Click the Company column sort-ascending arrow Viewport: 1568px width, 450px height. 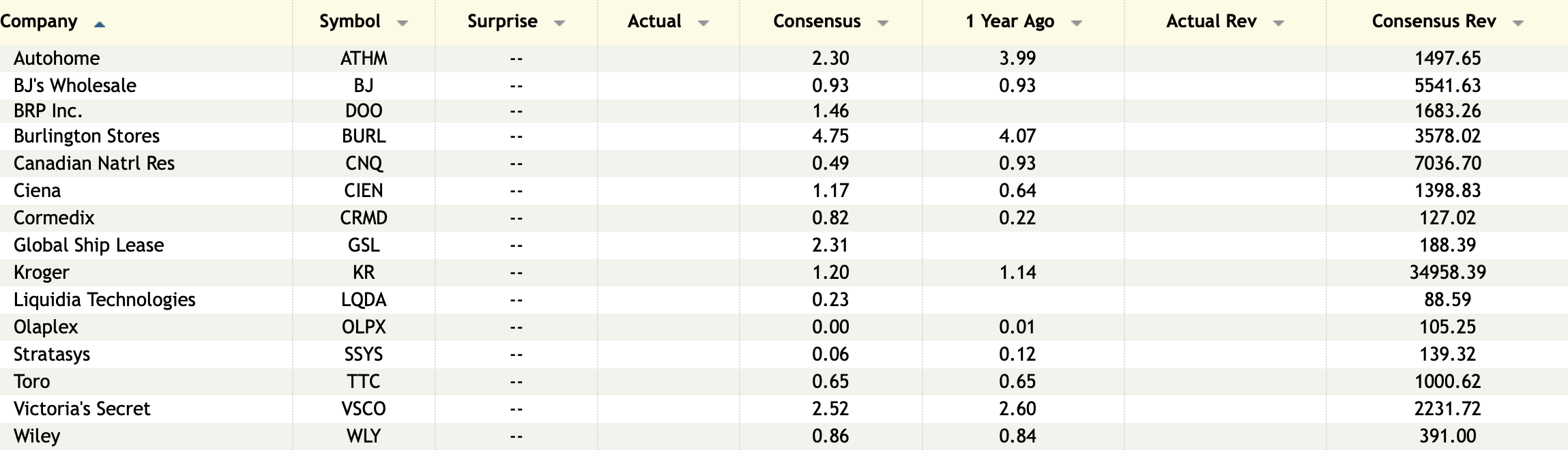click(x=100, y=25)
